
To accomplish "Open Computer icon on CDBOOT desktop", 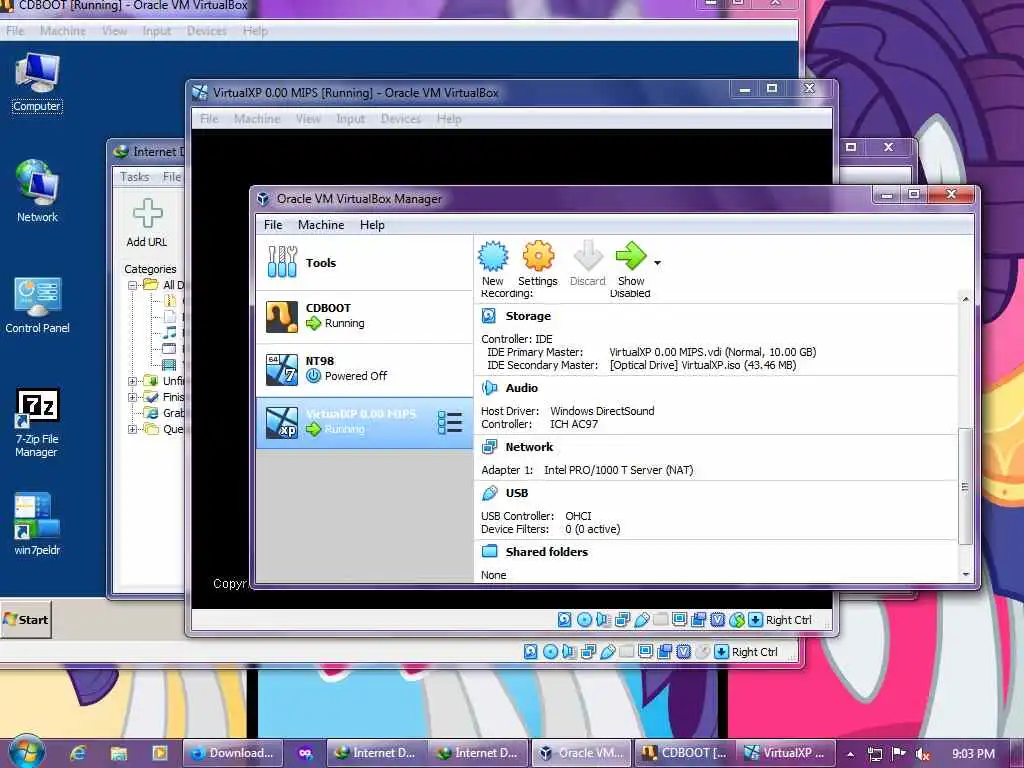I will click(37, 84).
